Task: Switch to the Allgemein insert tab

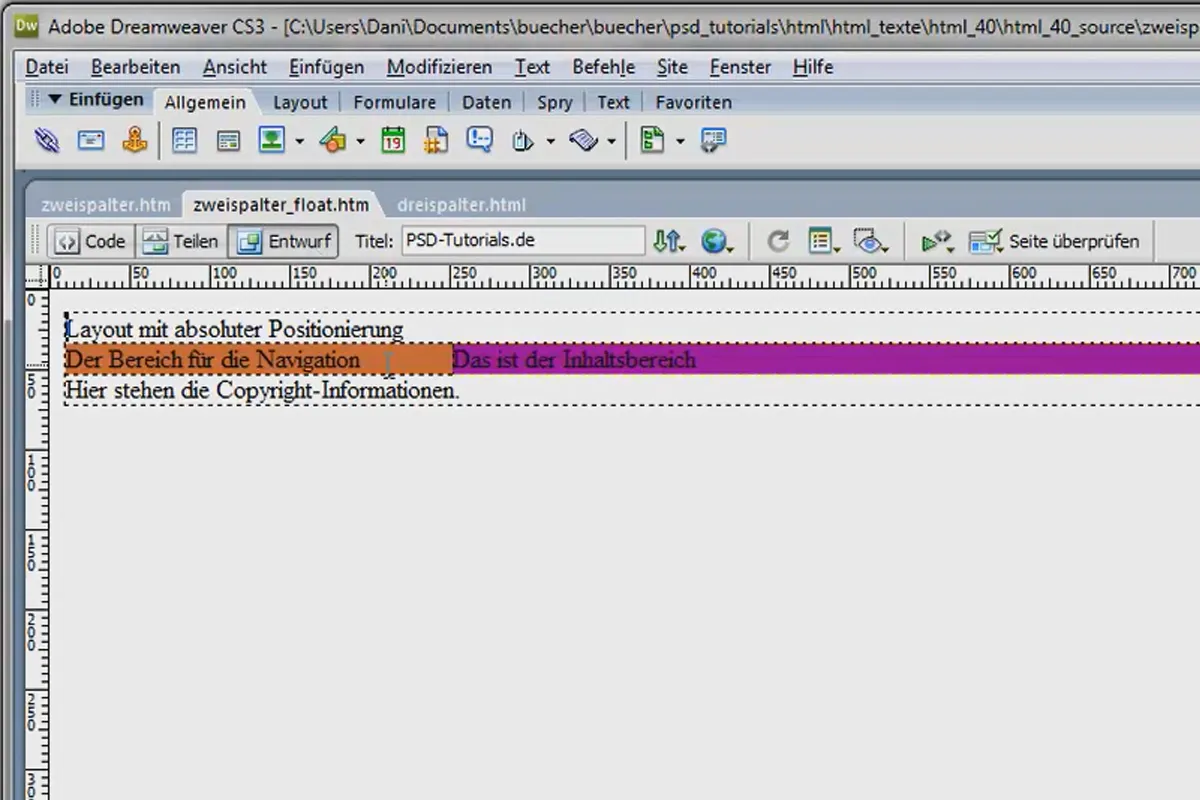Action: pos(205,102)
